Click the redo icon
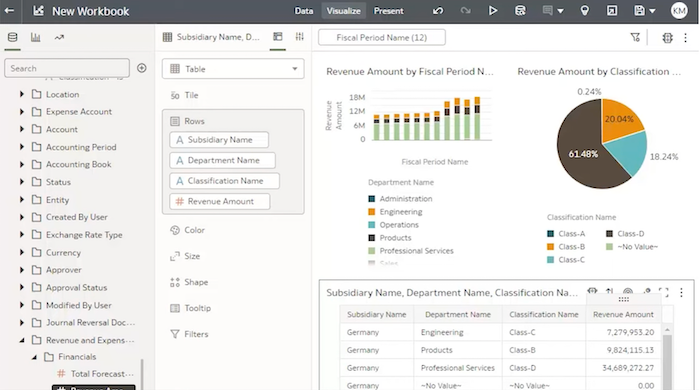This screenshot has width=700, height=390. (x=465, y=11)
